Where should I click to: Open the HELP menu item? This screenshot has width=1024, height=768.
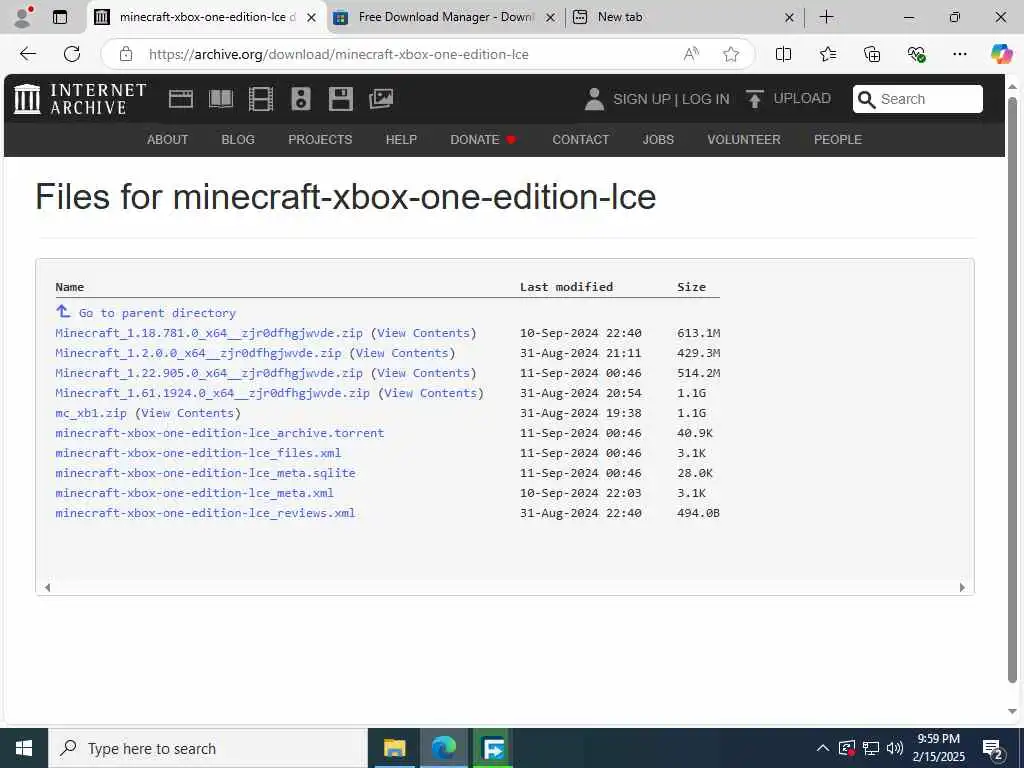point(401,140)
